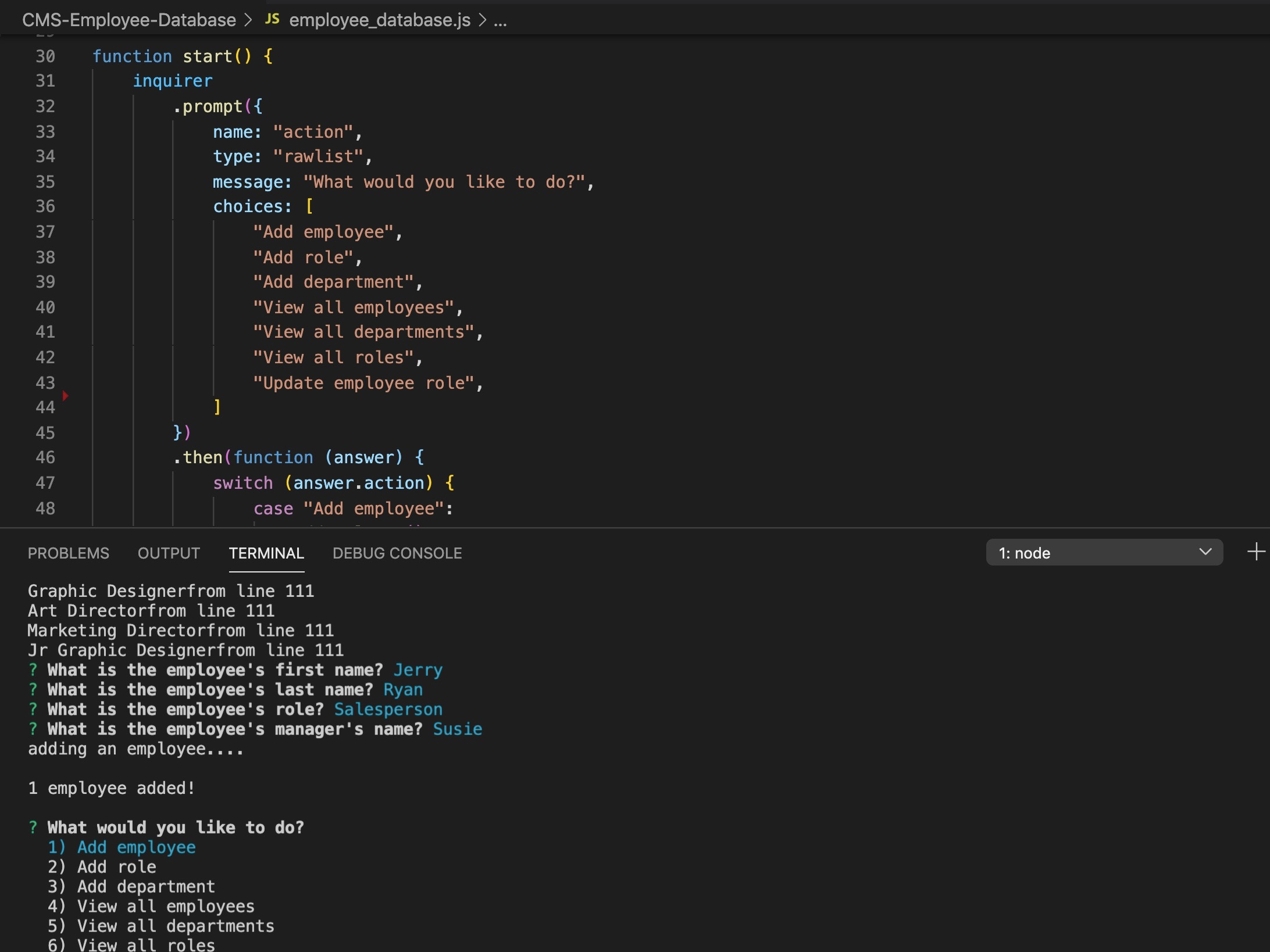Switch to the PROBLEMS tab
The width and height of the screenshot is (1270, 952).
click(68, 553)
